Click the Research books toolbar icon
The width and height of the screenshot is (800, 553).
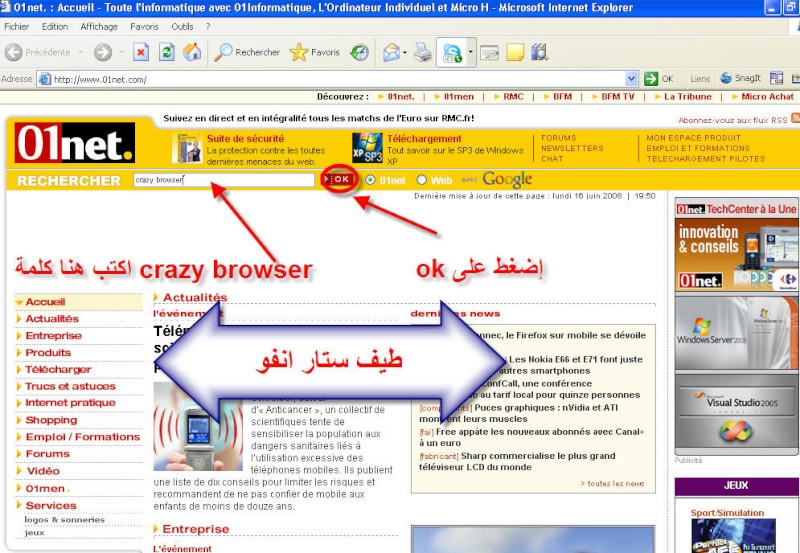[x=539, y=52]
